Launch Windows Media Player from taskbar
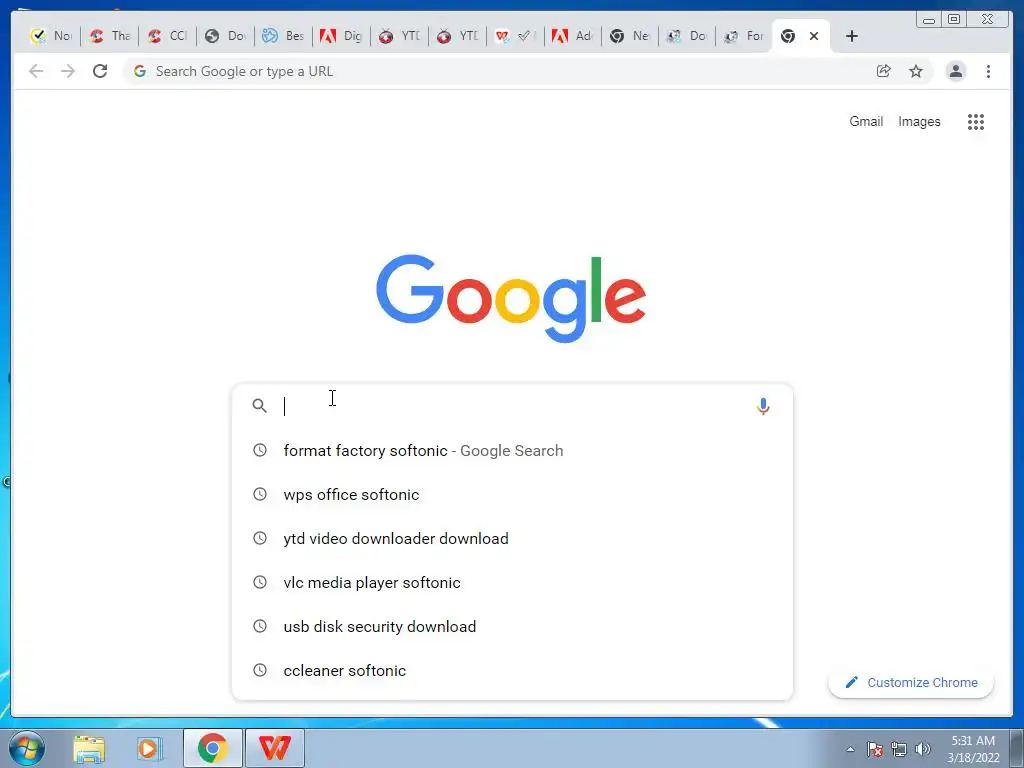The image size is (1024, 768). click(x=148, y=748)
